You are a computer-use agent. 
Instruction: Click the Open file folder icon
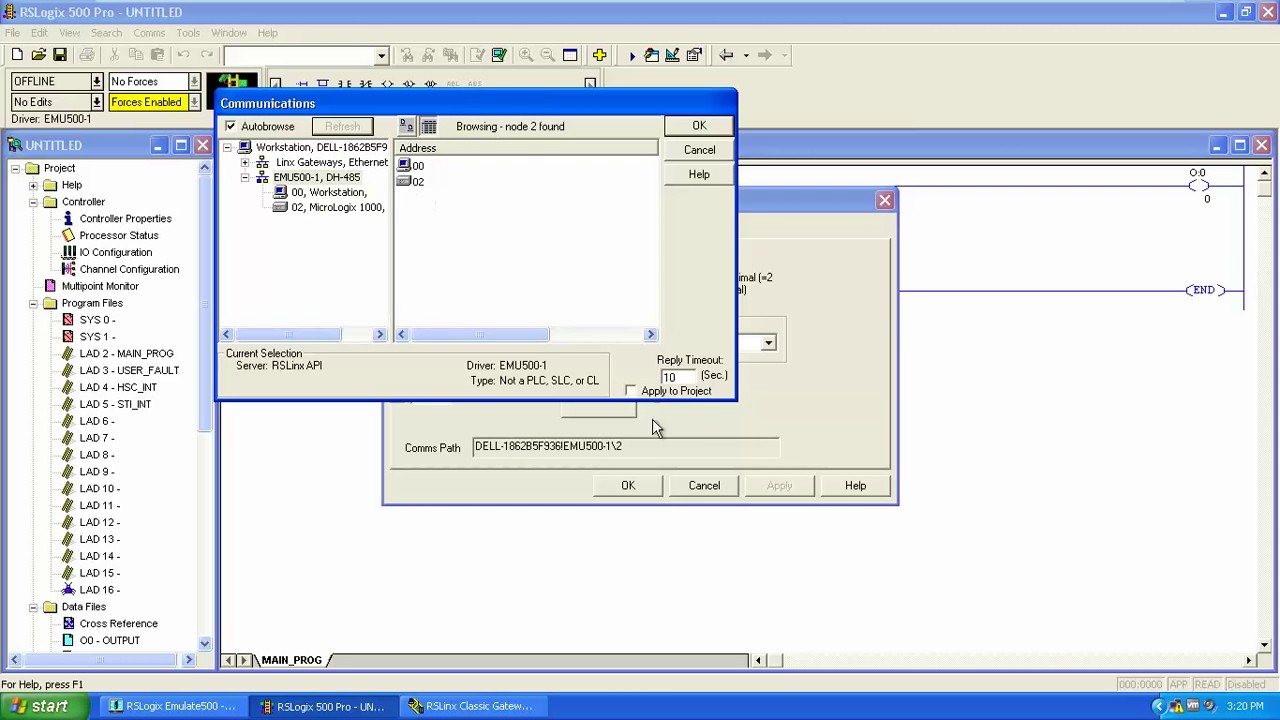click(x=38, y=55)
